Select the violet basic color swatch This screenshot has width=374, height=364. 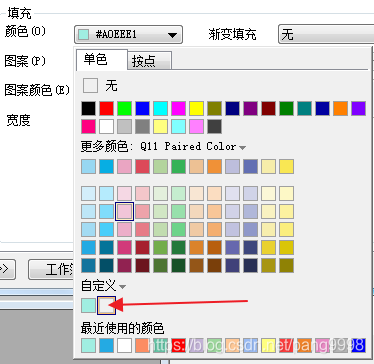(358, 109)
